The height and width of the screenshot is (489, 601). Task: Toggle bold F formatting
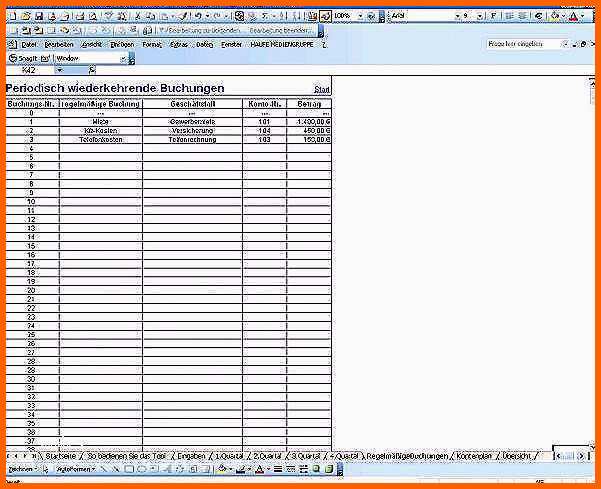(493, 16)
